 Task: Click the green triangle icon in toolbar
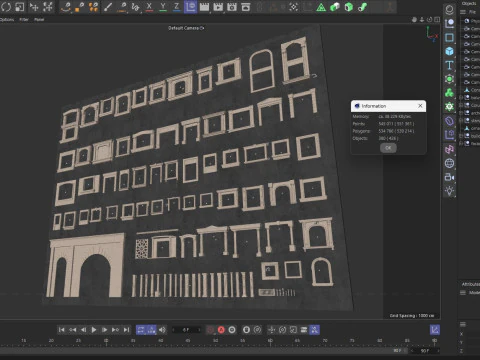pyautogui.click(x=321, y=7)
